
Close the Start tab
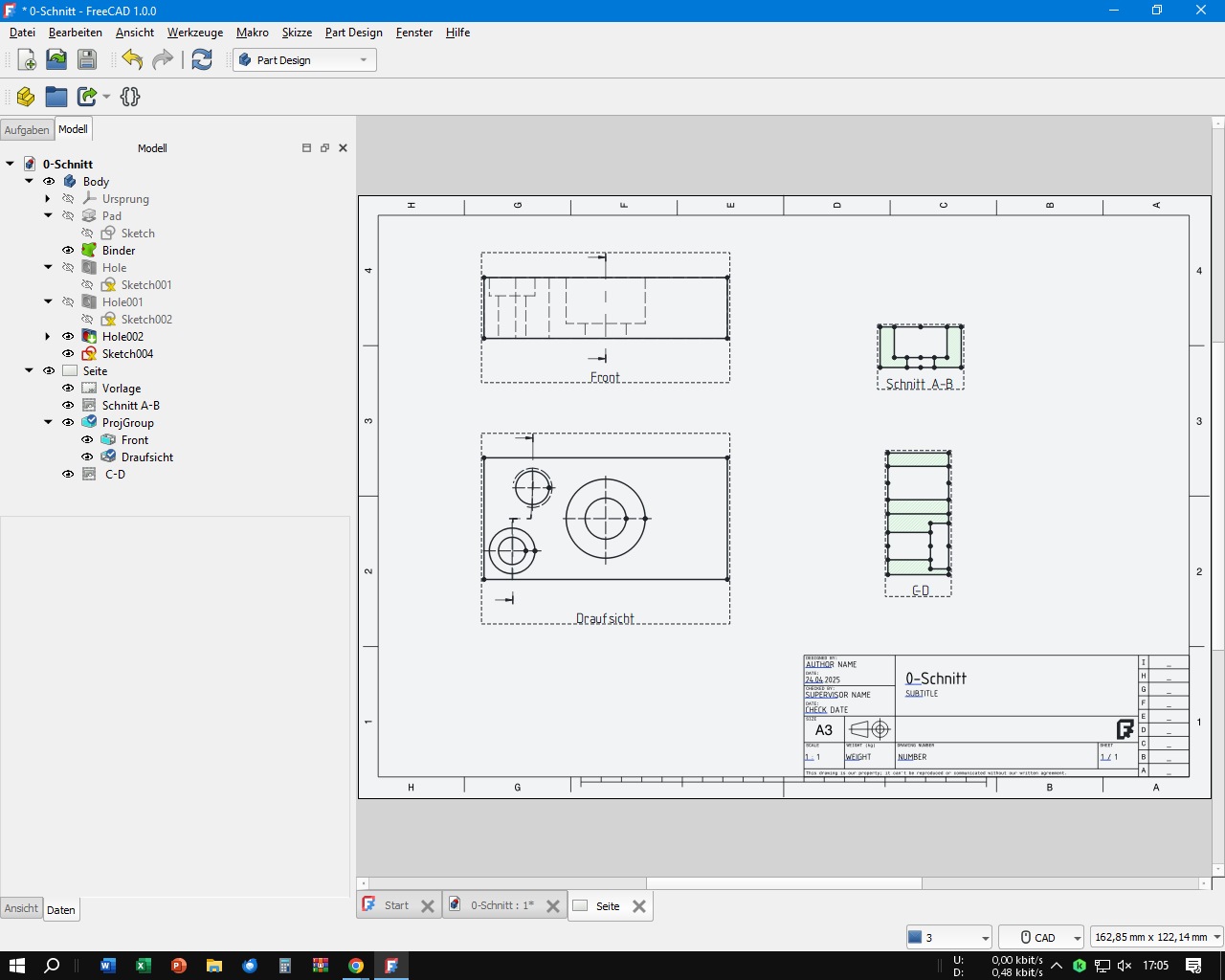(428, 906)
